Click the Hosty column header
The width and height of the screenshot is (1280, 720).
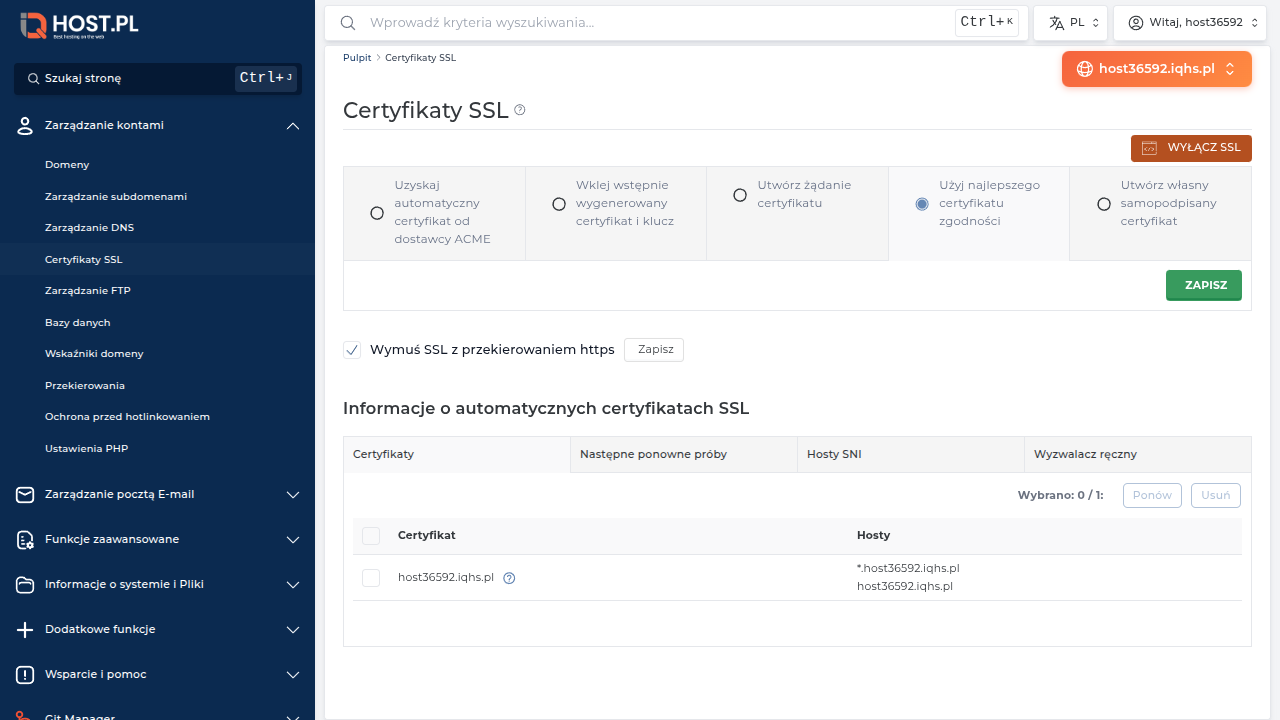click(x=873, y=536)
